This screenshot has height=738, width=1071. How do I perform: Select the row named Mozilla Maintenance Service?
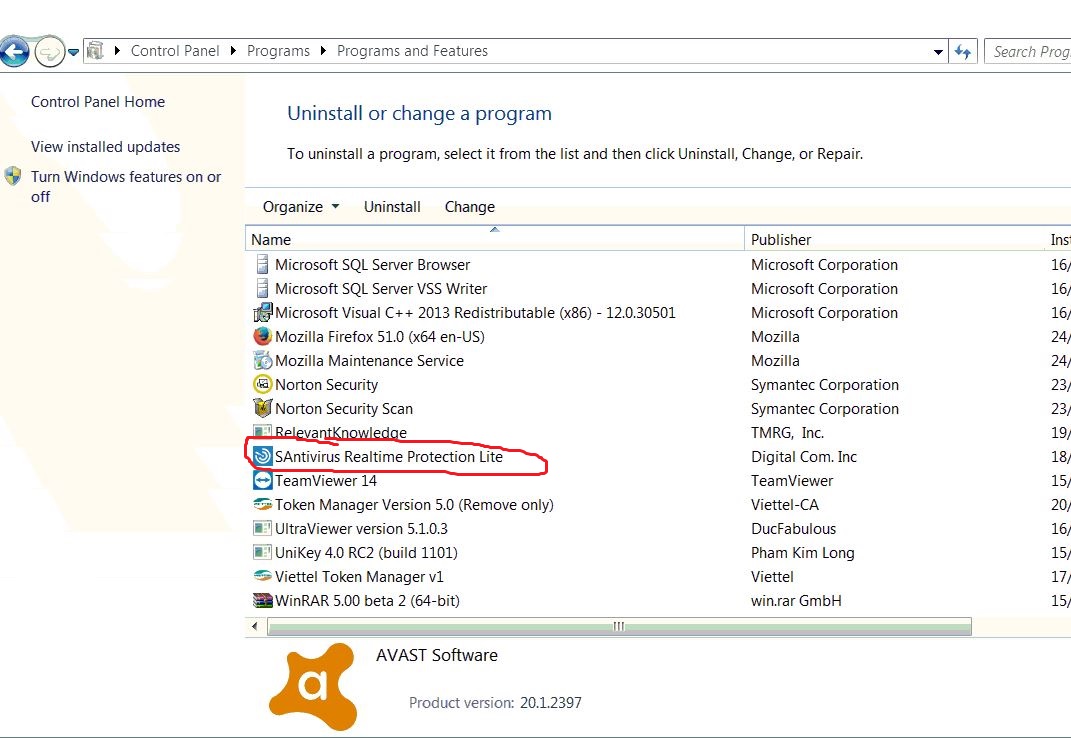click(x=658, y=360)
